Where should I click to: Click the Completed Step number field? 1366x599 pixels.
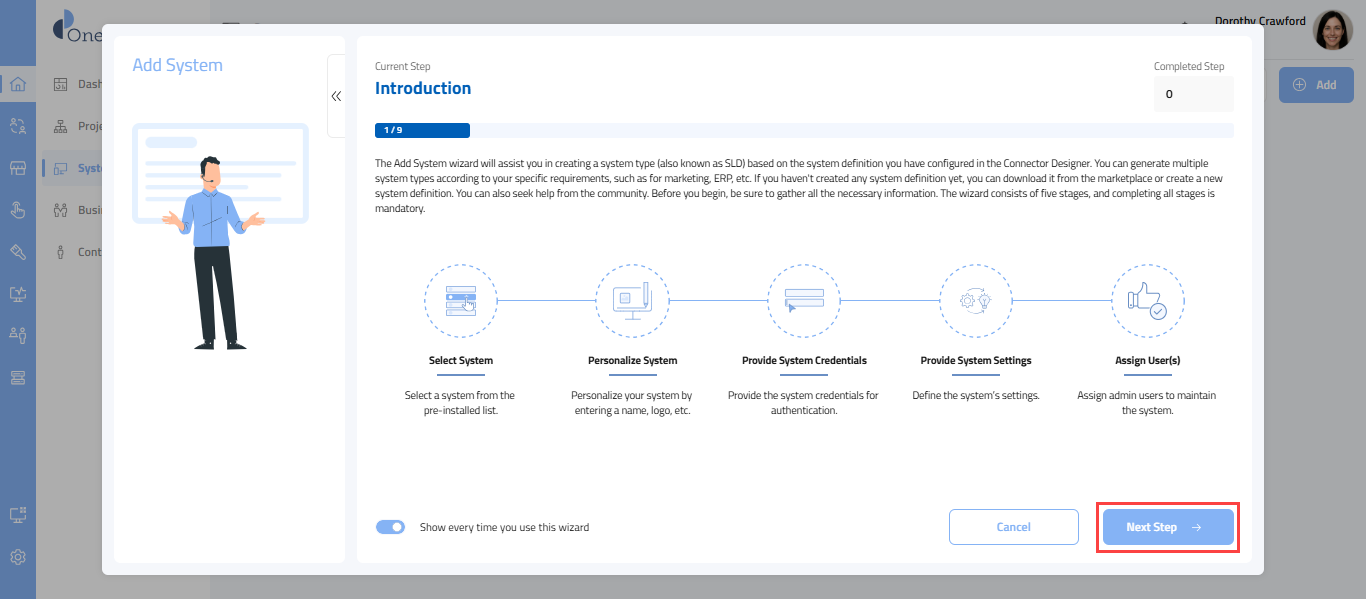[x=1193, y=94]
